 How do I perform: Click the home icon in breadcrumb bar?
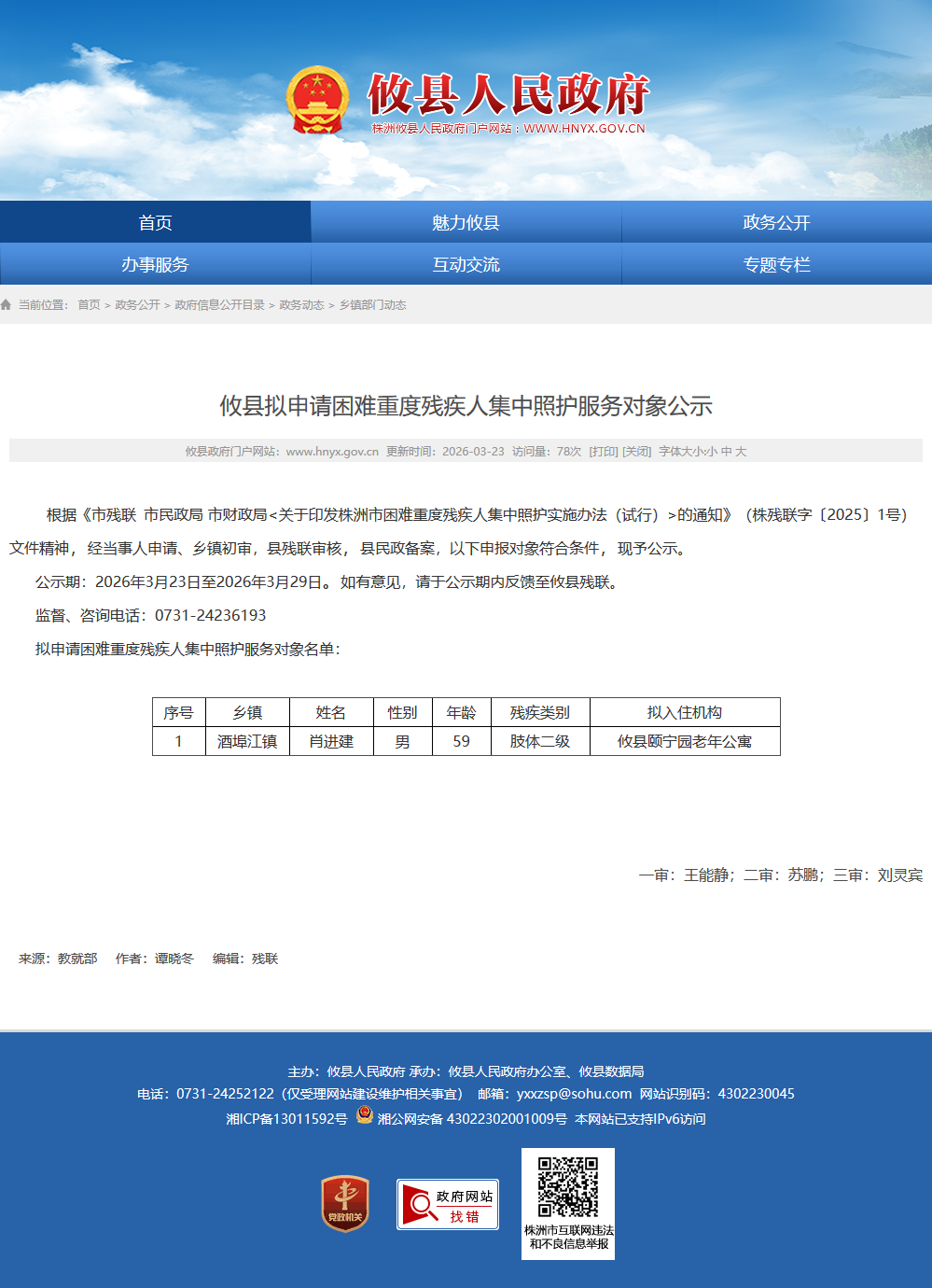pos(7,305)
